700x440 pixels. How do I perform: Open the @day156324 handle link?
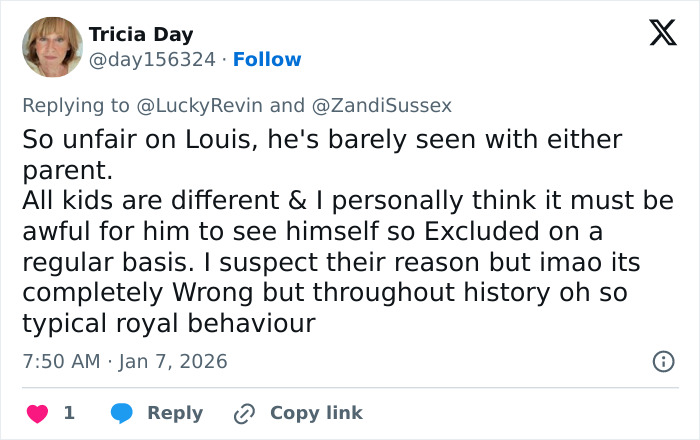(x=152, y=59)
